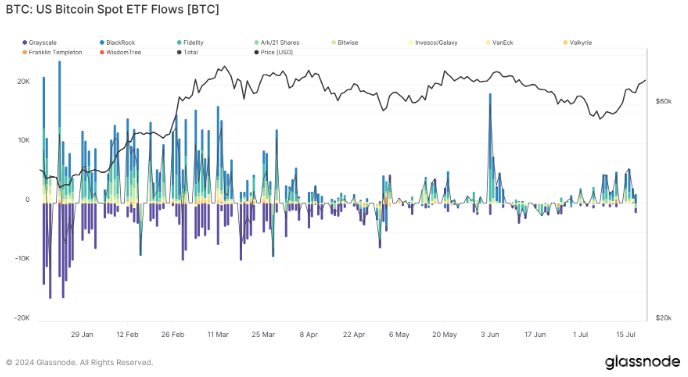
Task: Click the Franklin Templeton legend entry
Action: pos(52,52)
